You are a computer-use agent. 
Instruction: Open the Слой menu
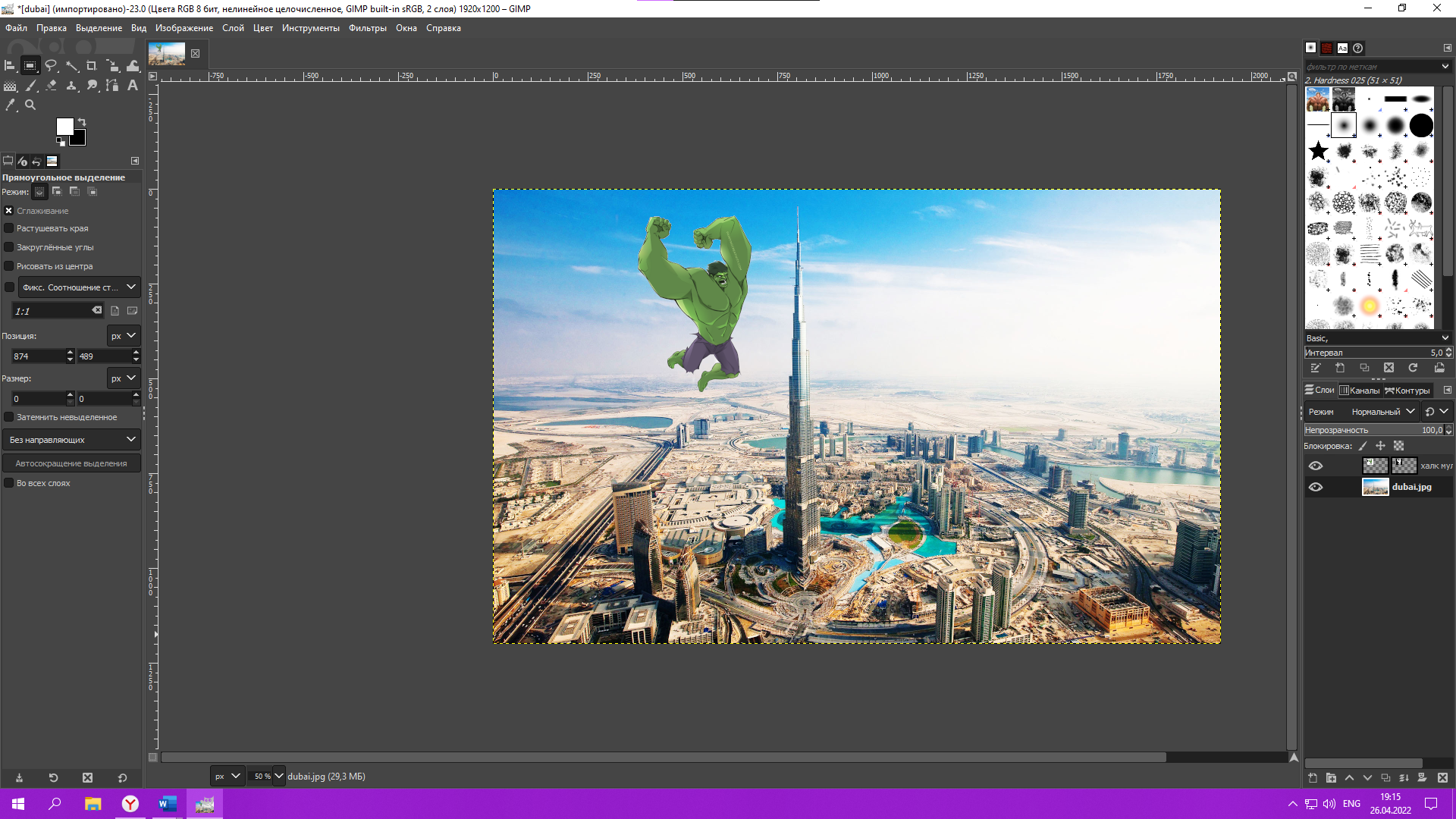pos(233,28)
